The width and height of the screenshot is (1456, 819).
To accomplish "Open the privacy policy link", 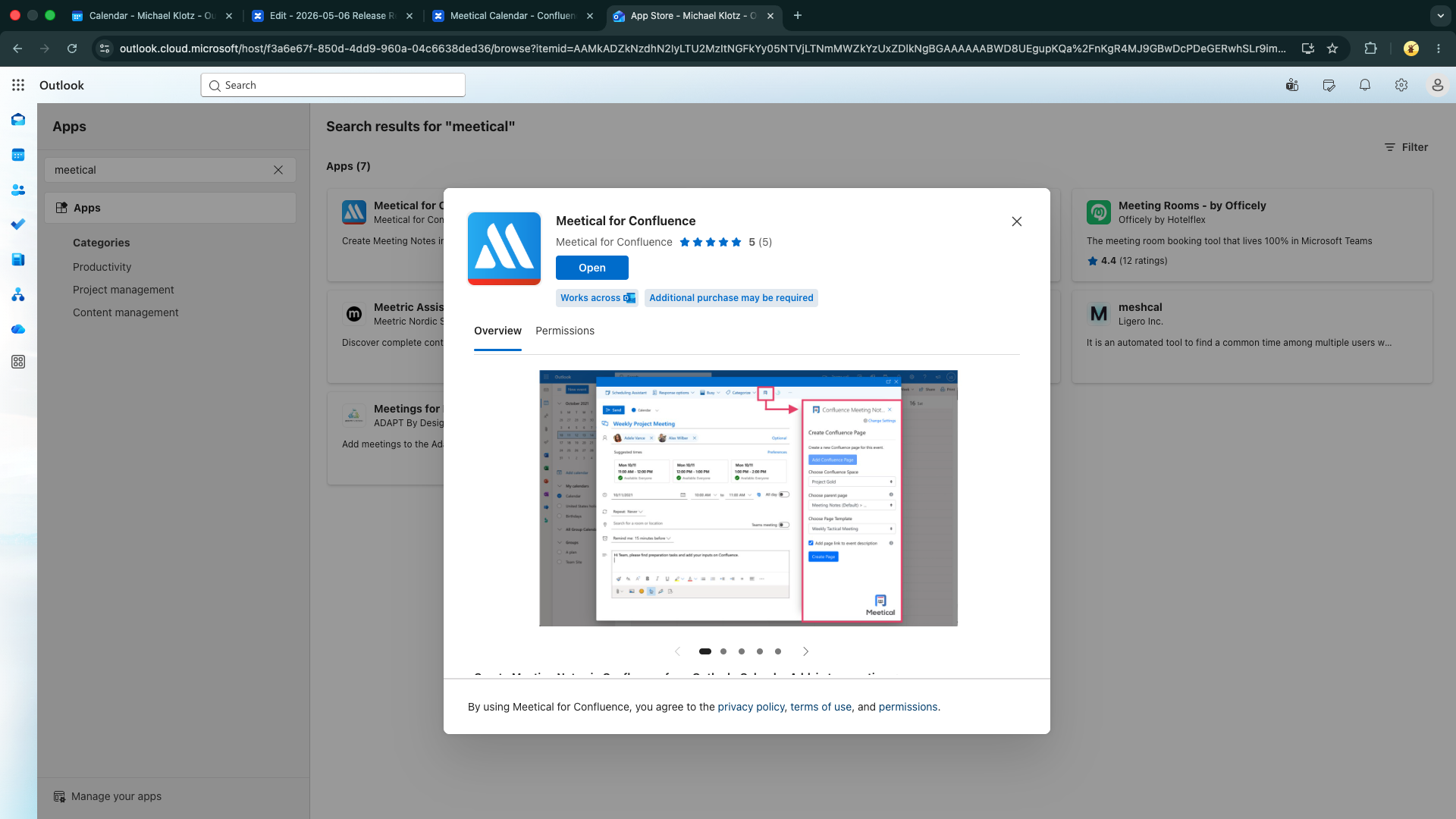I will 751,707.
